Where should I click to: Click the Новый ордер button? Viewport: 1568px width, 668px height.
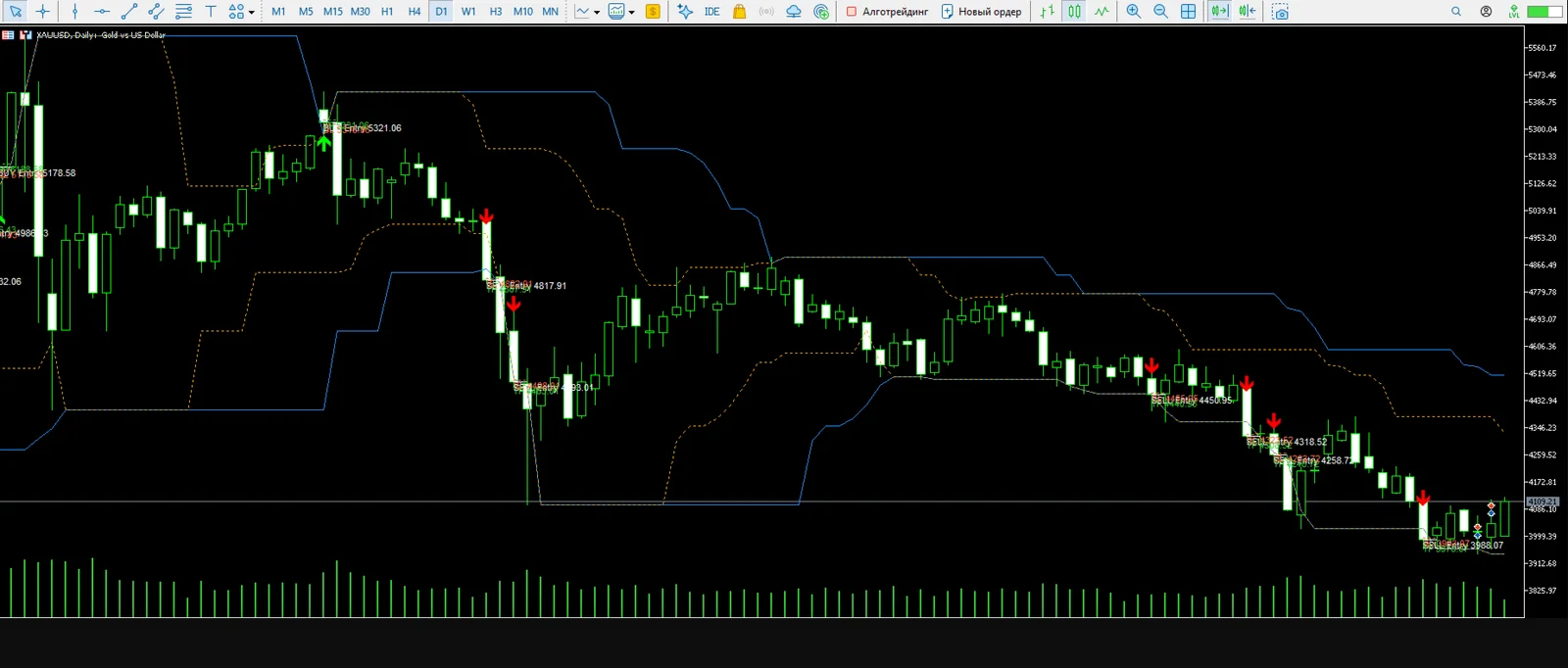tap(981, 12)
